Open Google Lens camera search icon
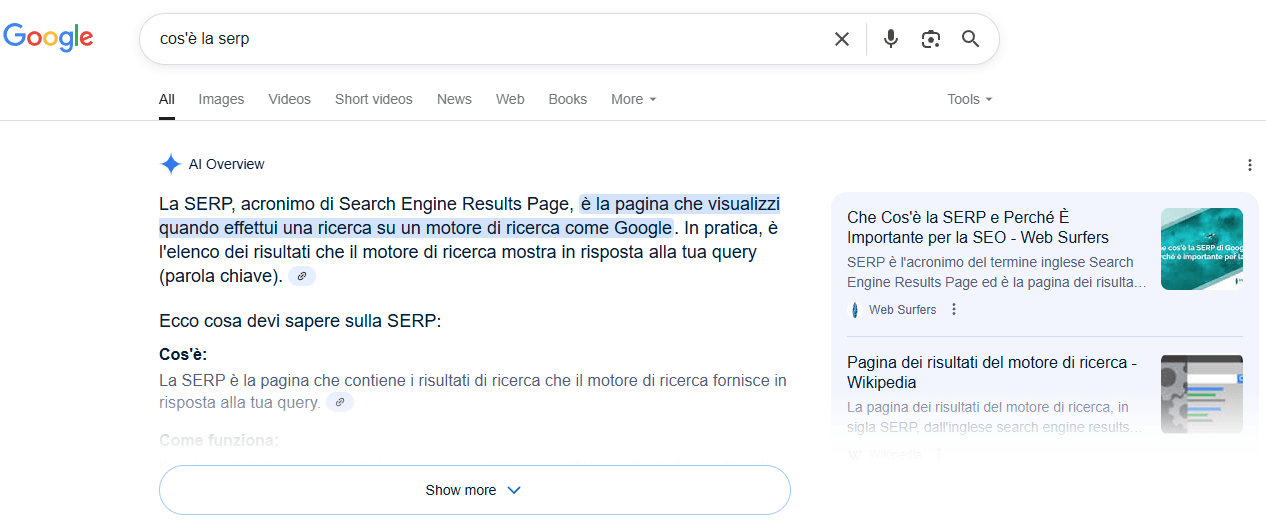Screen dimensions: 1266x528 (x=931, y=39)
